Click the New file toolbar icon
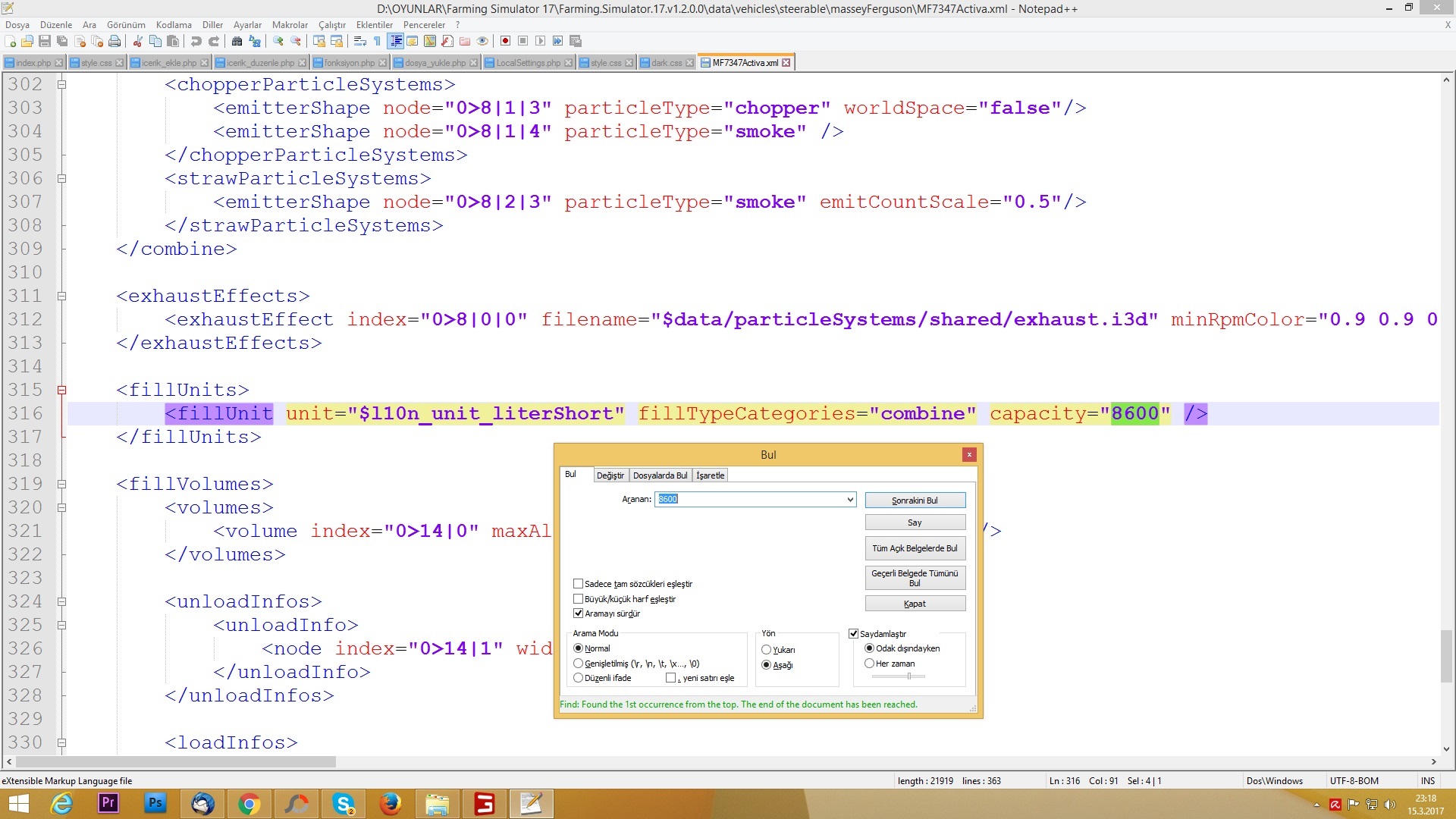Screen dimensions: 1456x819 point(11,41)
